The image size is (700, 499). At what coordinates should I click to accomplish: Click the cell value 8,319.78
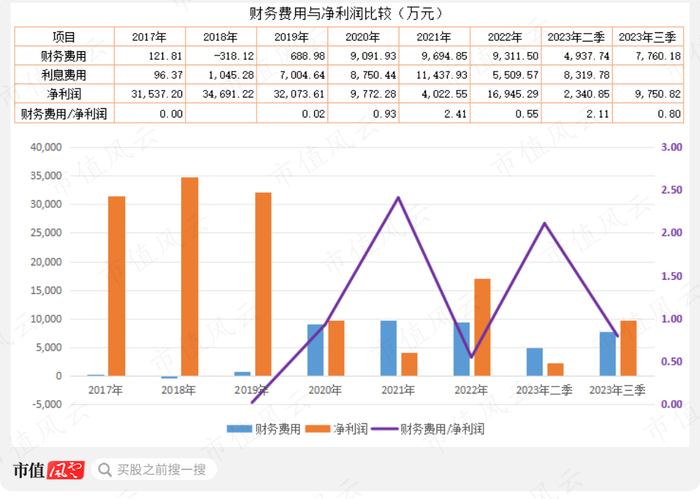pos(587,75)
